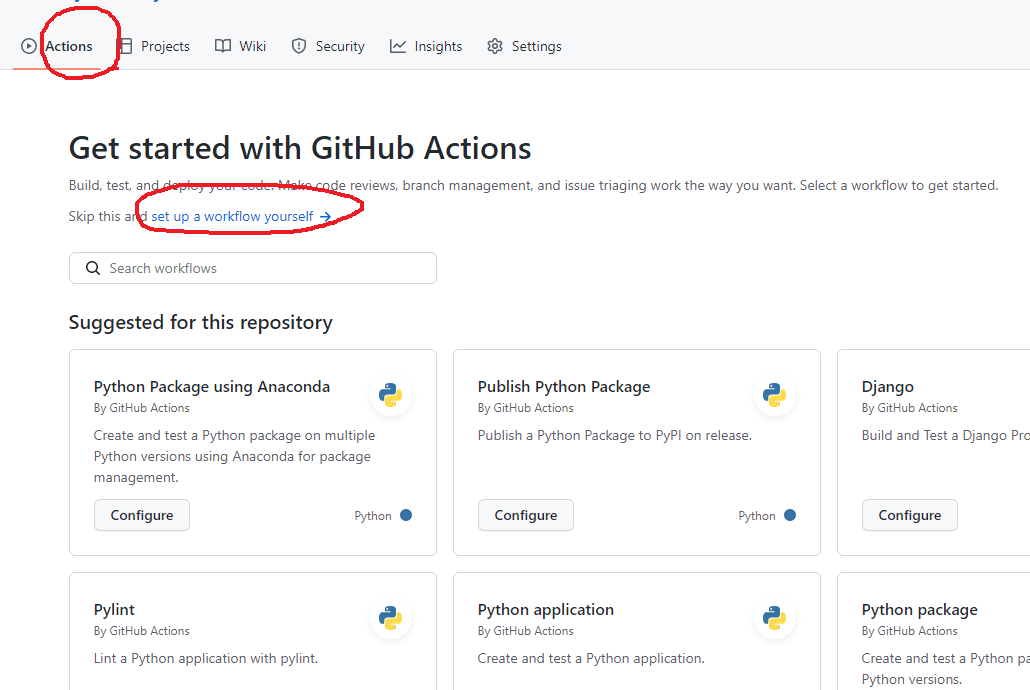Select the 'Pylint' card title
The width and height of the screenshot is (1030, 690).
point(114,609)
